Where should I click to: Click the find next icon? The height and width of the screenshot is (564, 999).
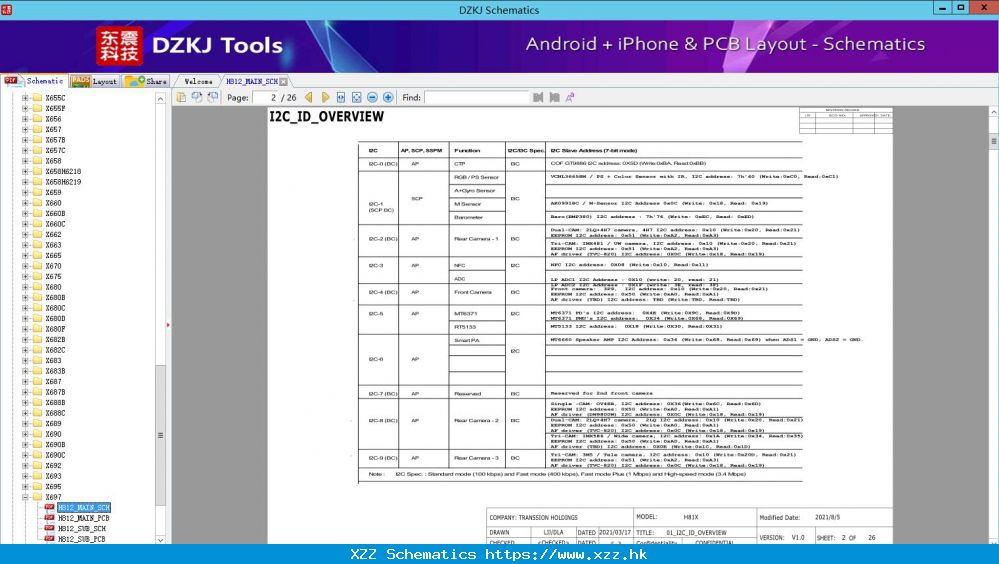(x=554, y=98)
